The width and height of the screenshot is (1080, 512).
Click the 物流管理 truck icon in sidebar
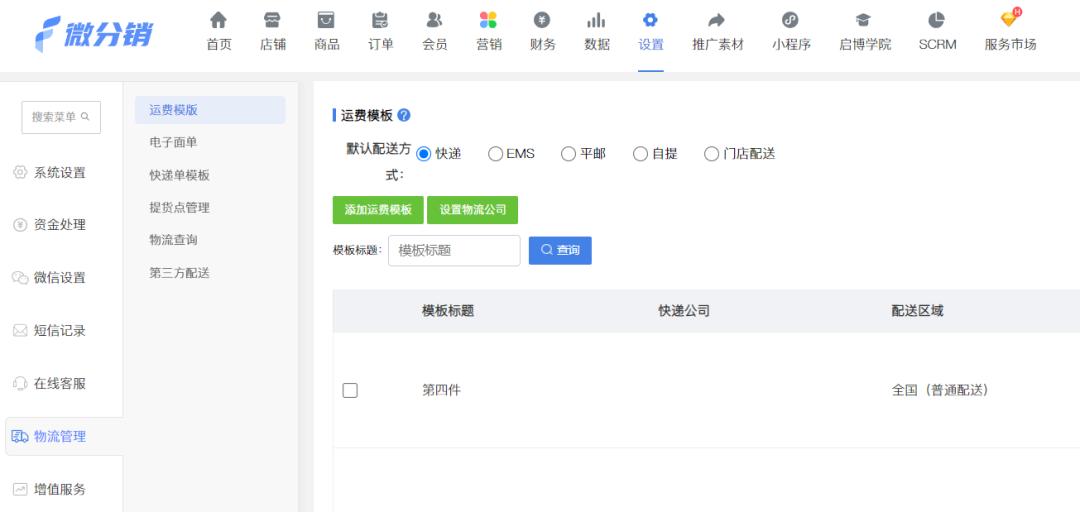[x=20, y=436]
